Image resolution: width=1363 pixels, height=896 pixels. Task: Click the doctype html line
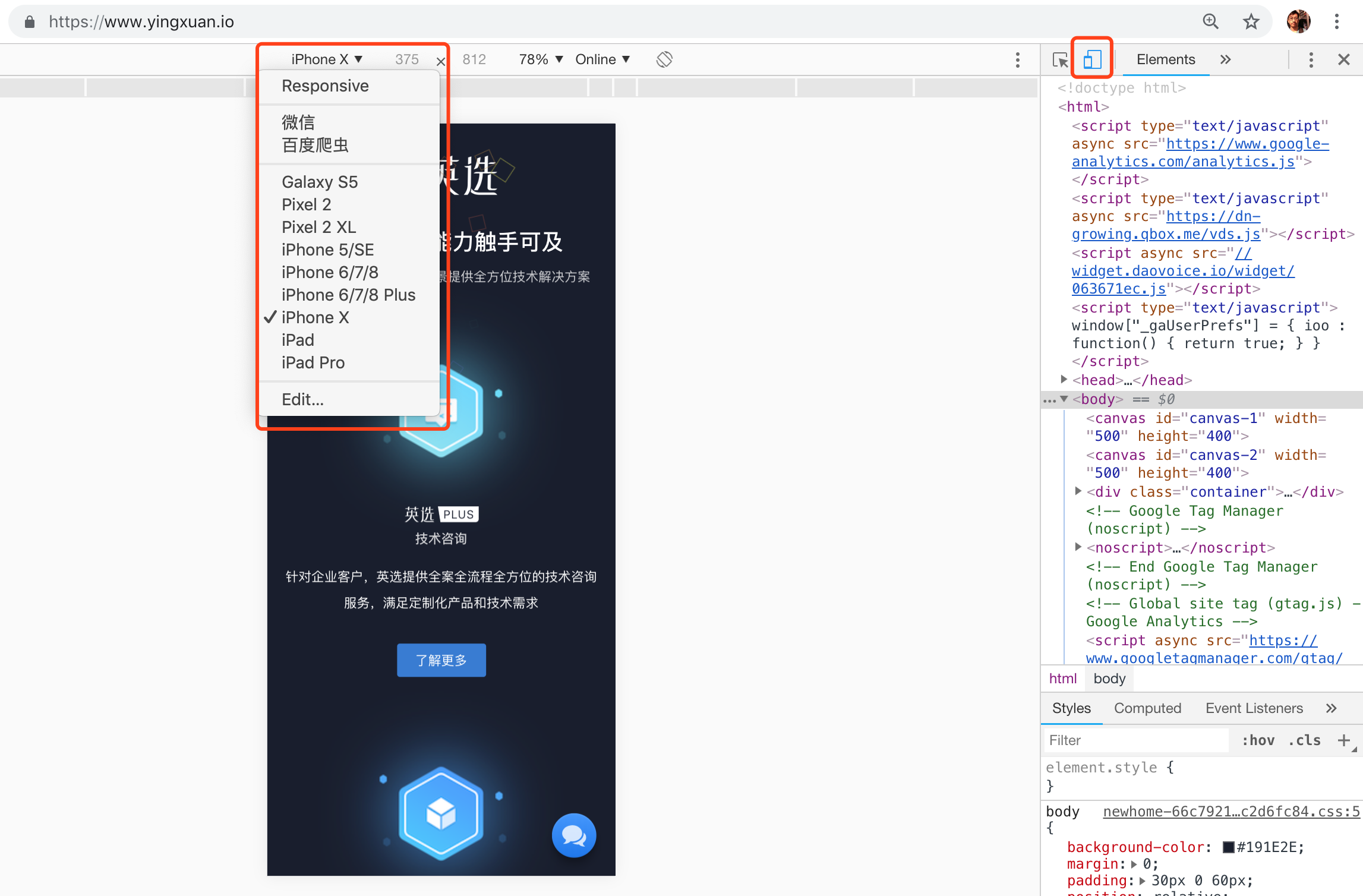click(x=1122, y=88)
